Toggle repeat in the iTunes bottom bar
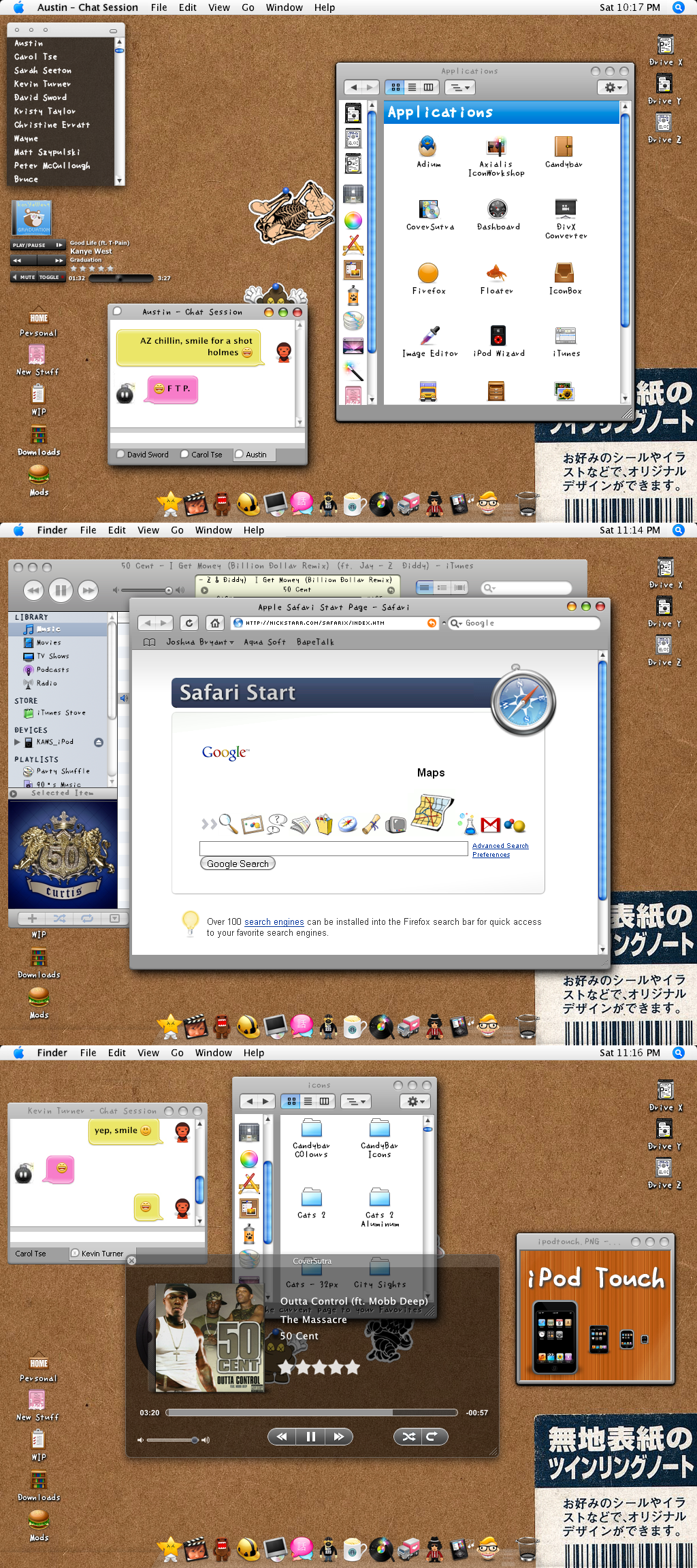This screenshot has width=697, height=1568. point(87,918)
